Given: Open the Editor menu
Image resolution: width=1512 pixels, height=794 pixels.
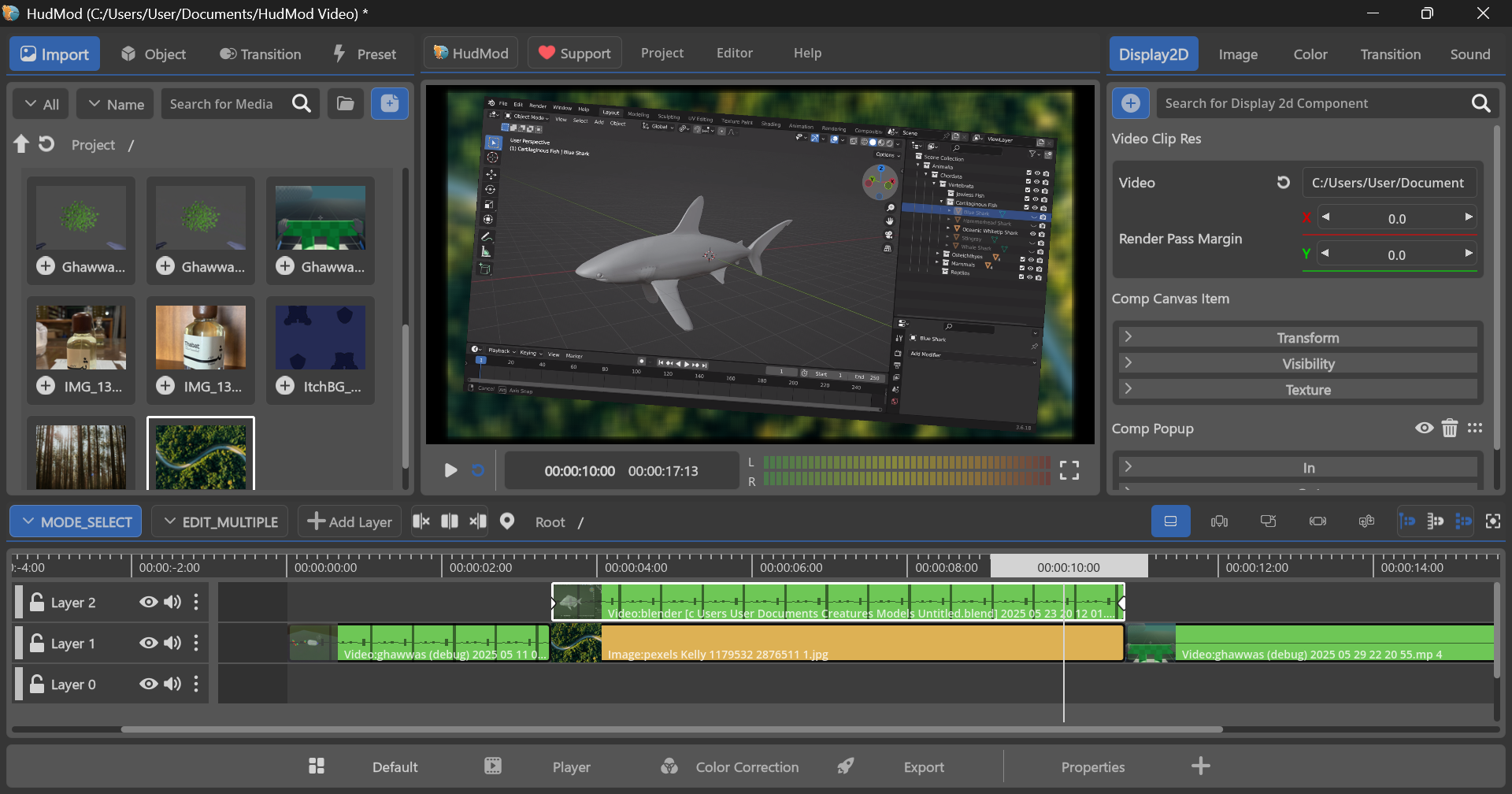Looking at the screenshot, I should click(x=734, y=53).
